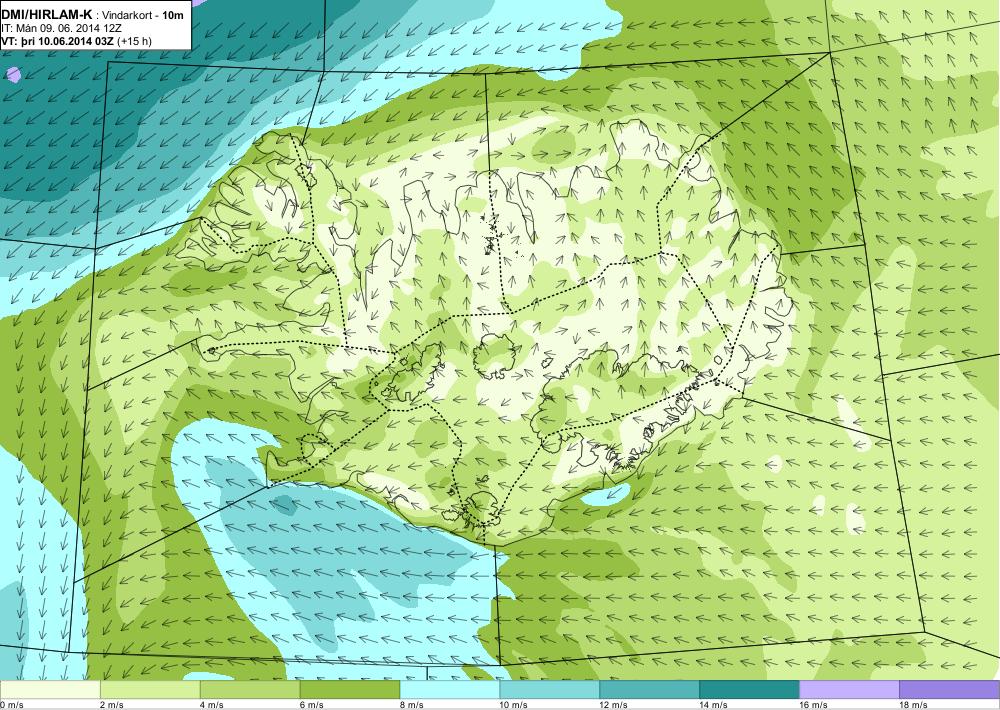Pick the 4–6 m/s green legend swatch
This screenshot has width=1000, height=710.
pyautogui.click(x=250, y=690)
